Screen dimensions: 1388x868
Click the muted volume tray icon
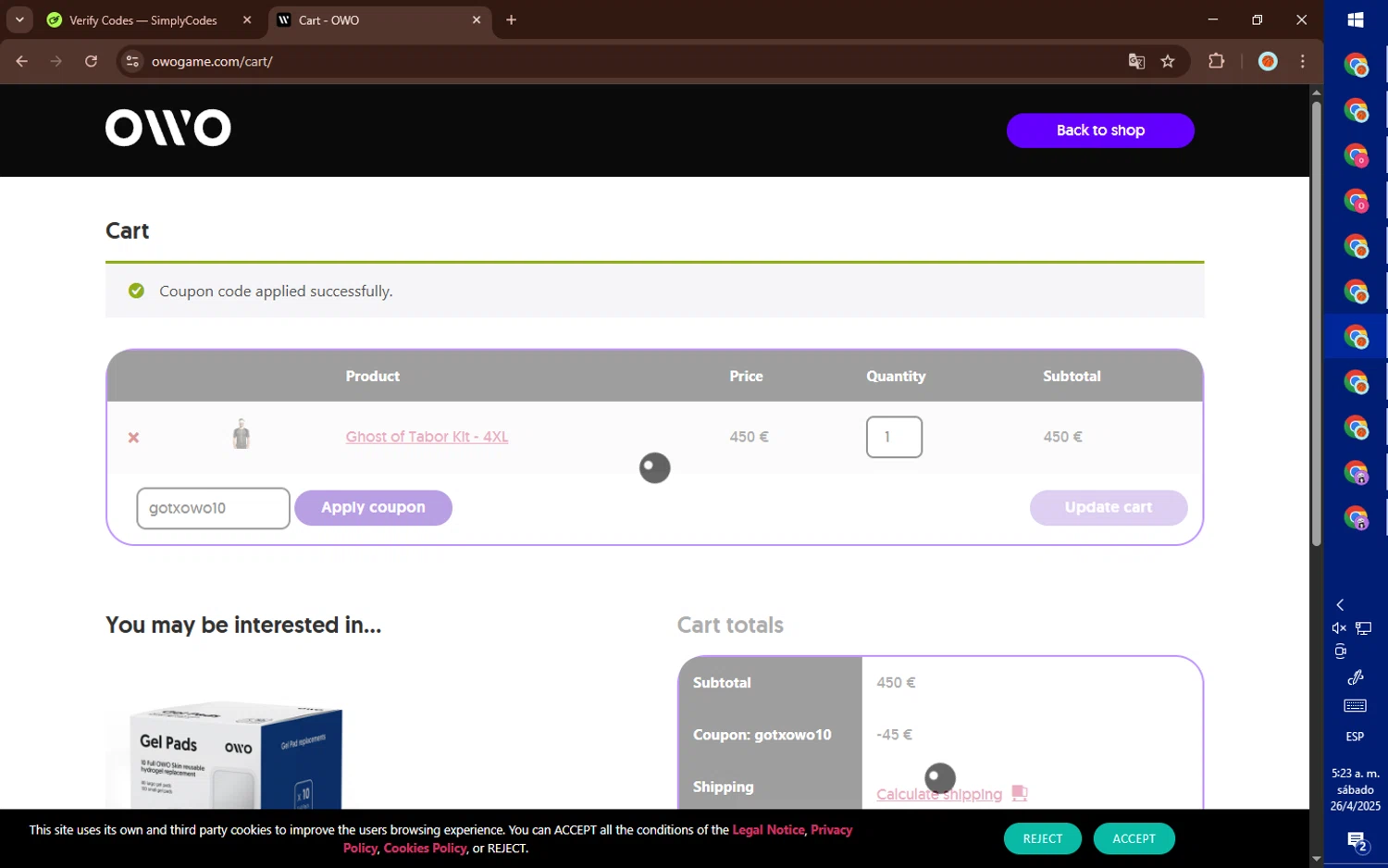click(1339, 628)
